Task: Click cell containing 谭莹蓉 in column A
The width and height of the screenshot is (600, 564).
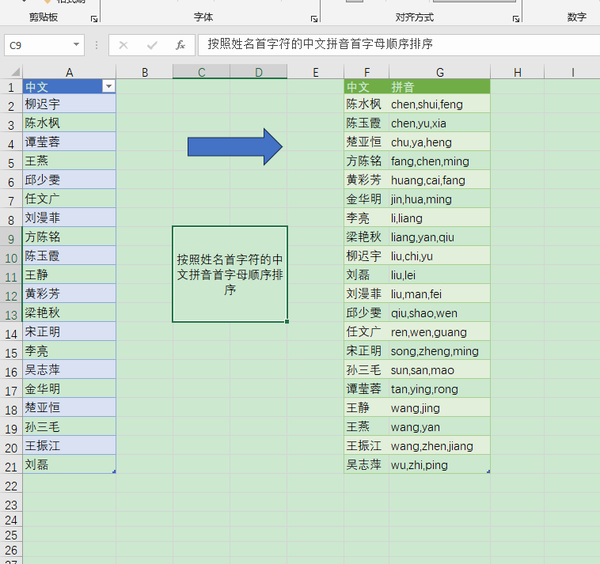Action: [69, 142]
